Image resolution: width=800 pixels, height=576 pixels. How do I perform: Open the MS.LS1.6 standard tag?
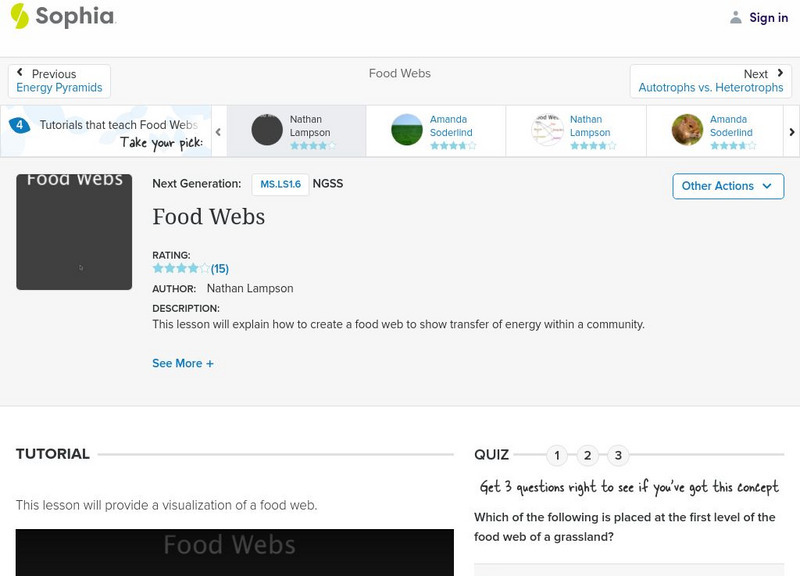280,184
